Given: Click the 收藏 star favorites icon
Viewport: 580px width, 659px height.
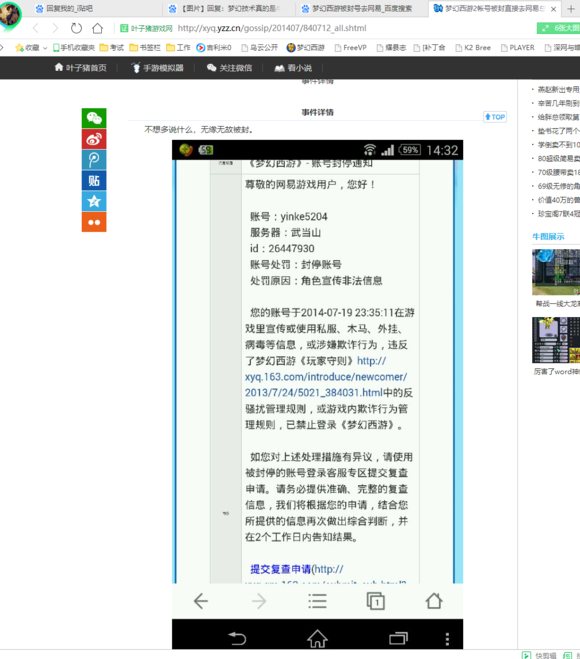Looking at the screenshot, I should click(19, 47).
